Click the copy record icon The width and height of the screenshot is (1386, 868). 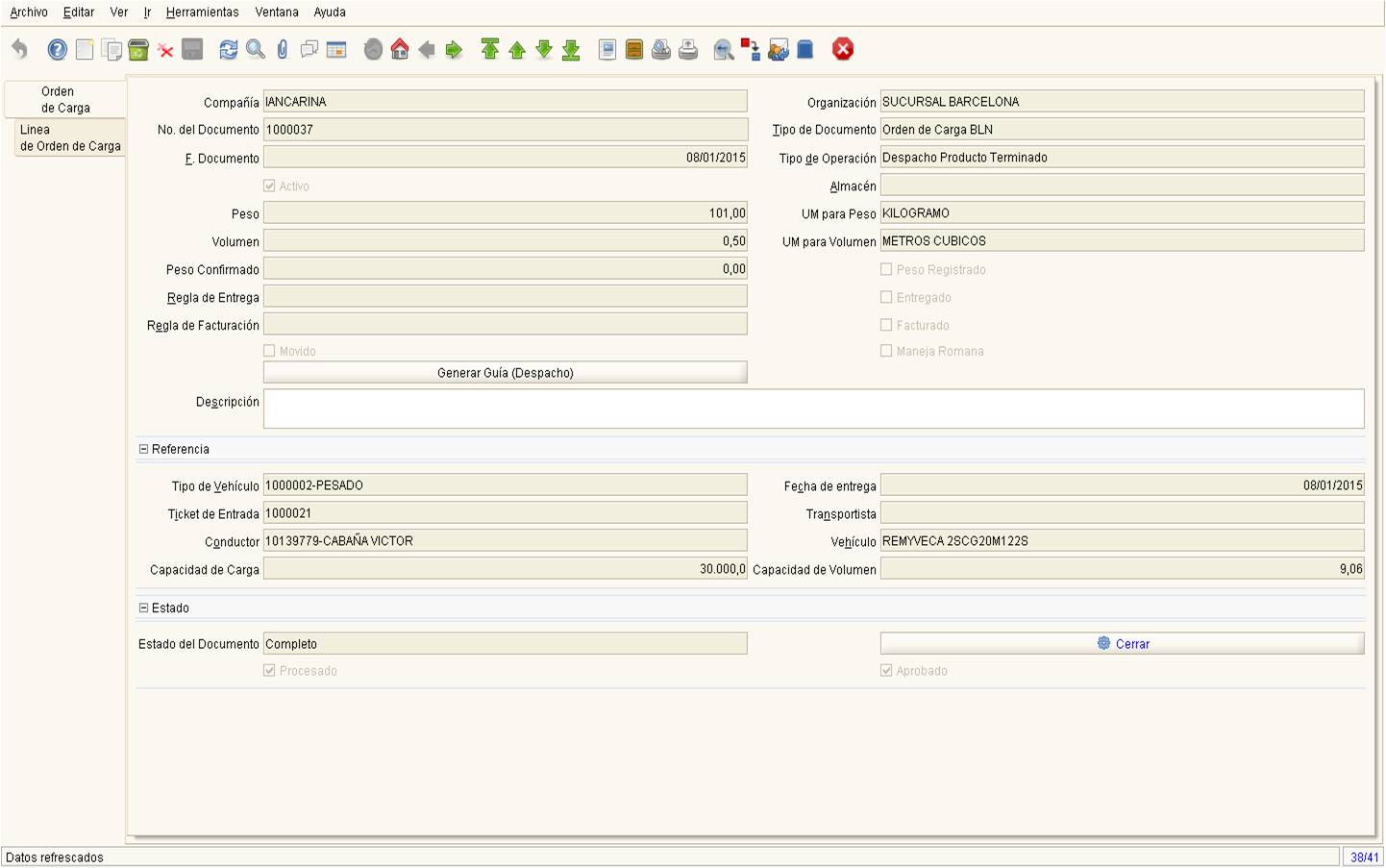111,49
